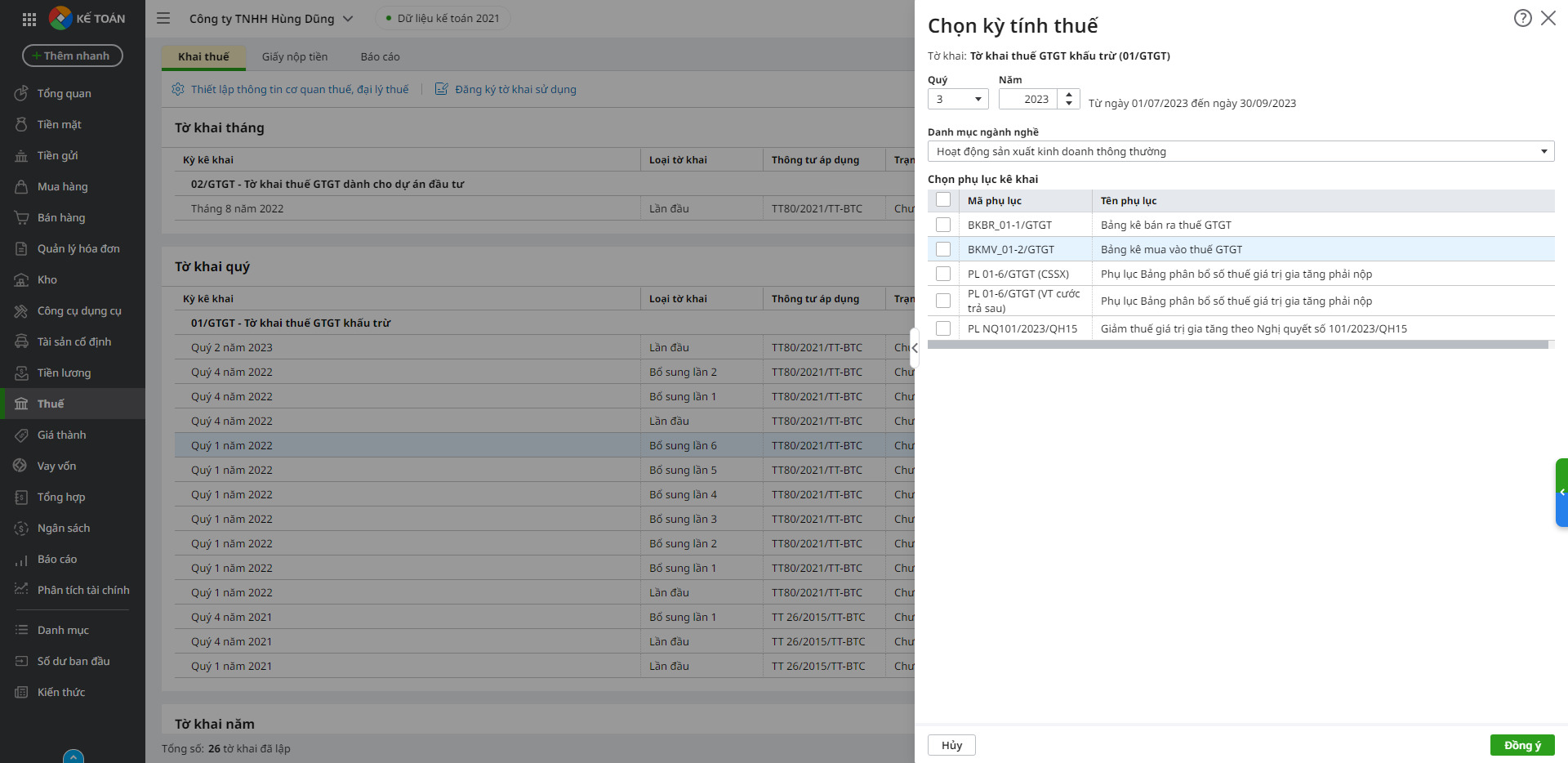Check the BKBR_01-1/GTGT appendix
Screen dimensions: 1568x763
click(x=943, y=225)
